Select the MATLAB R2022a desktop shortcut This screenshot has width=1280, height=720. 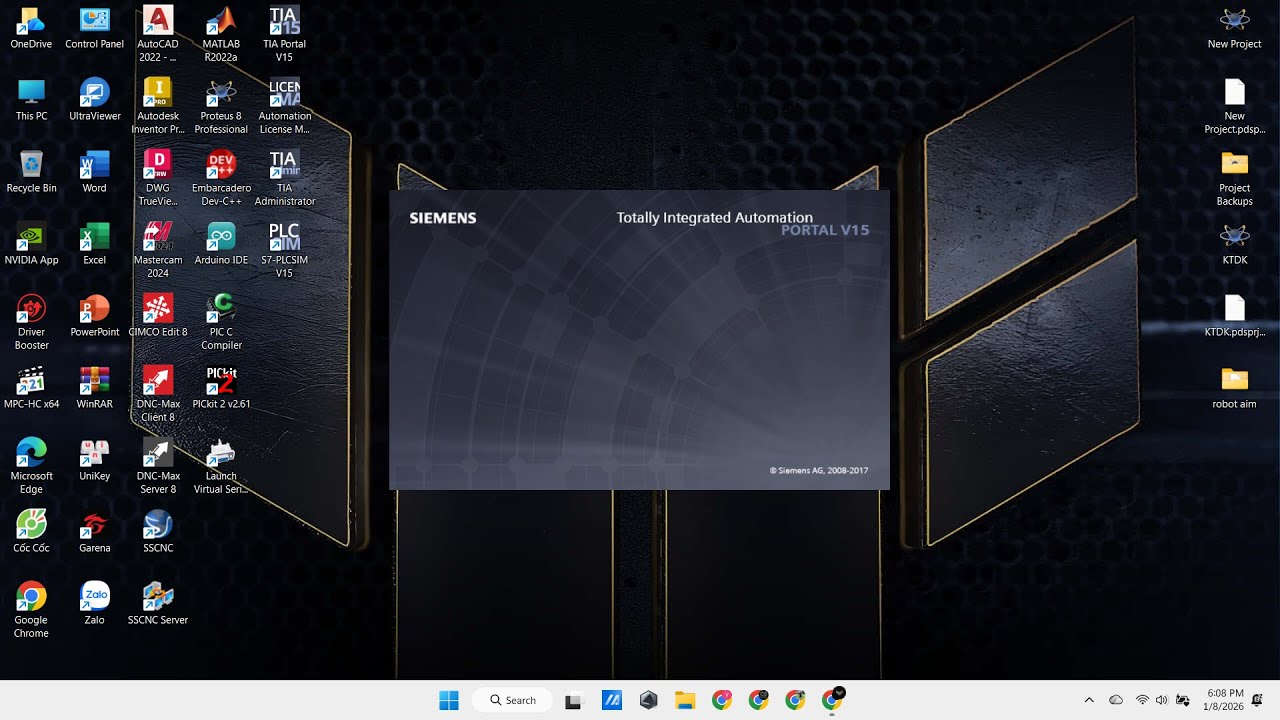coord(221,34)
